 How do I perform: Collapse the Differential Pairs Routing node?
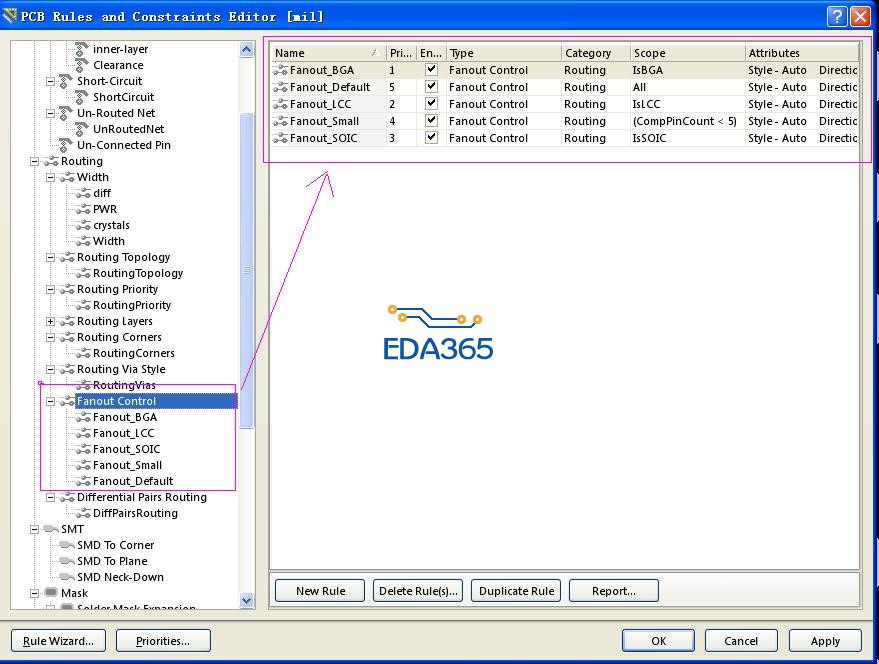50,497
